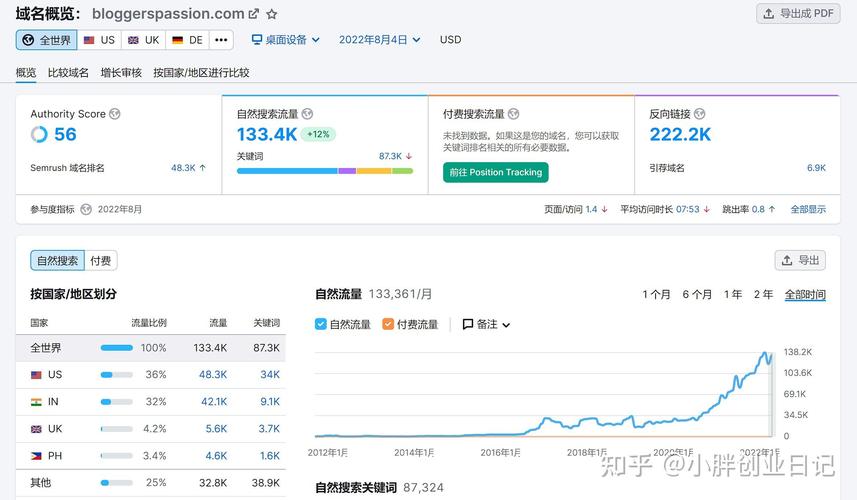Click the 桌面设备 monitor icon
Screen dimensions: 857x500
click(x=256, y=39)
